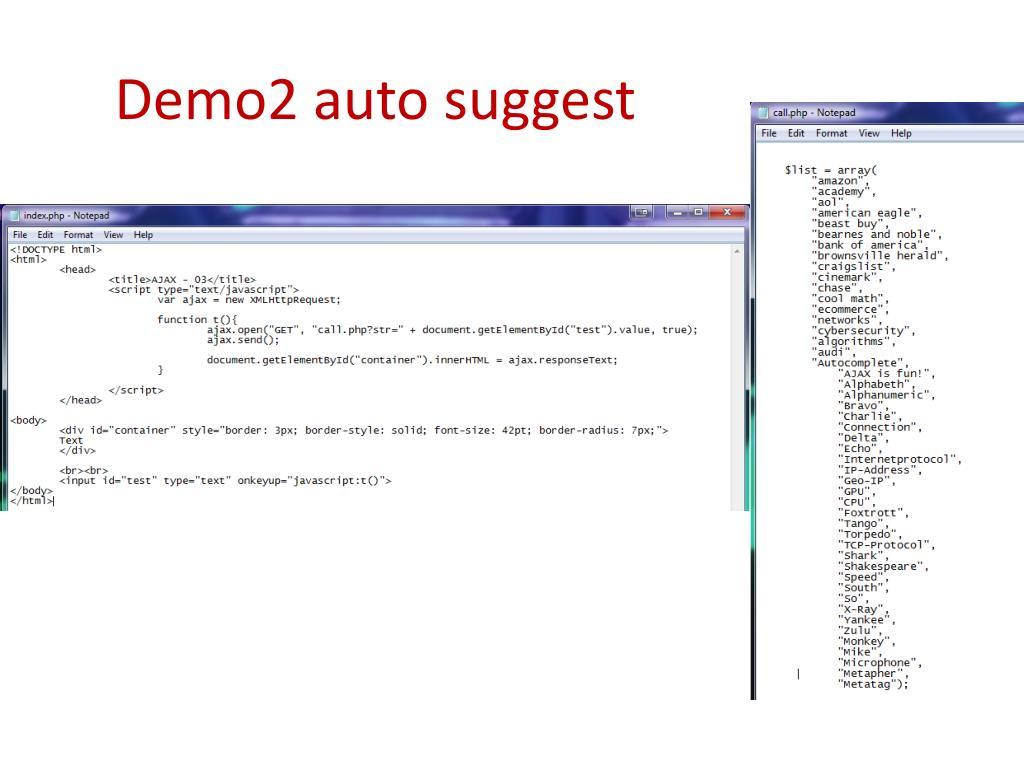Open Help menu in call.php Notepad
The height and width of the screenshot is (768, 1024).
tap(901, 133)
